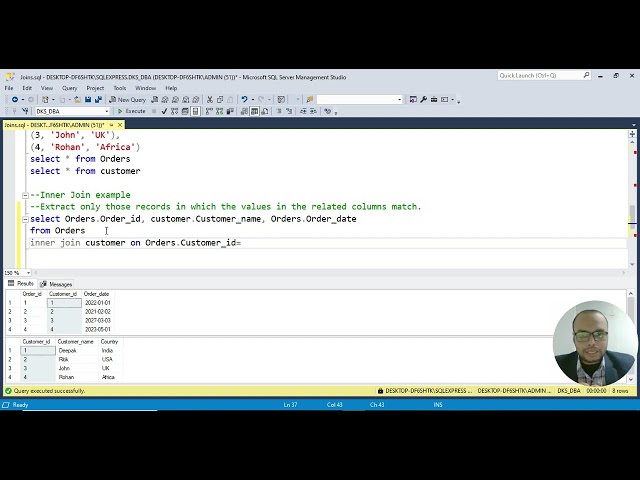Toggle IntelliSense Enabled button
640x480 pixels.
point(195,111)
